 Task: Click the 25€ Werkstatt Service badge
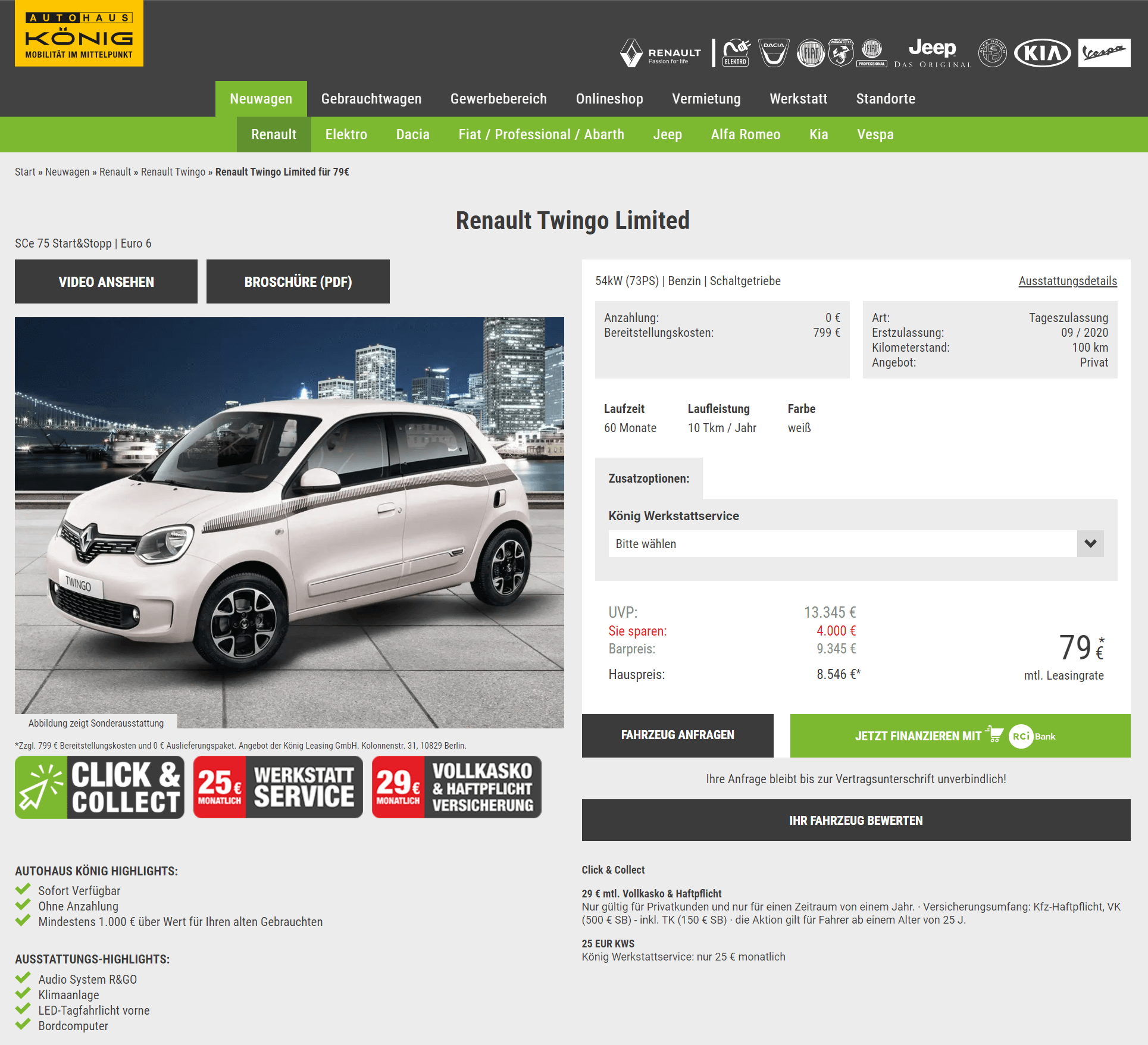point(278,787)
